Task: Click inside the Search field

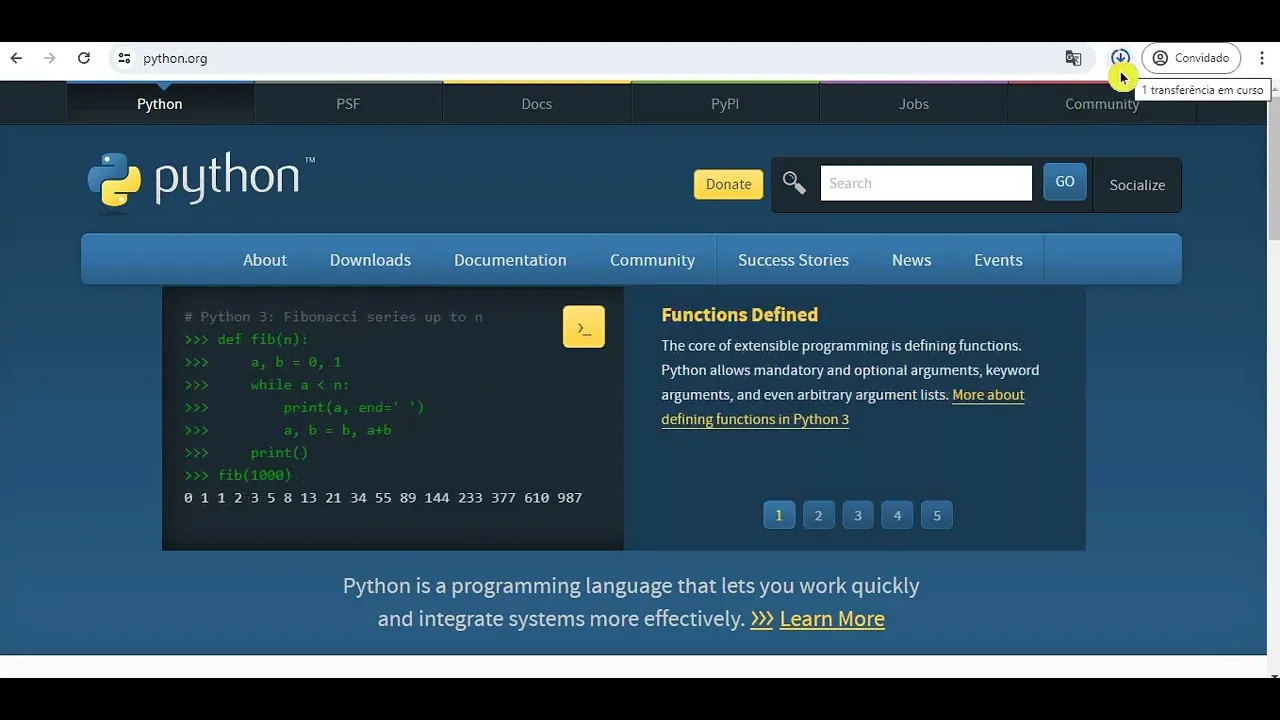Action: pos(926,183)
